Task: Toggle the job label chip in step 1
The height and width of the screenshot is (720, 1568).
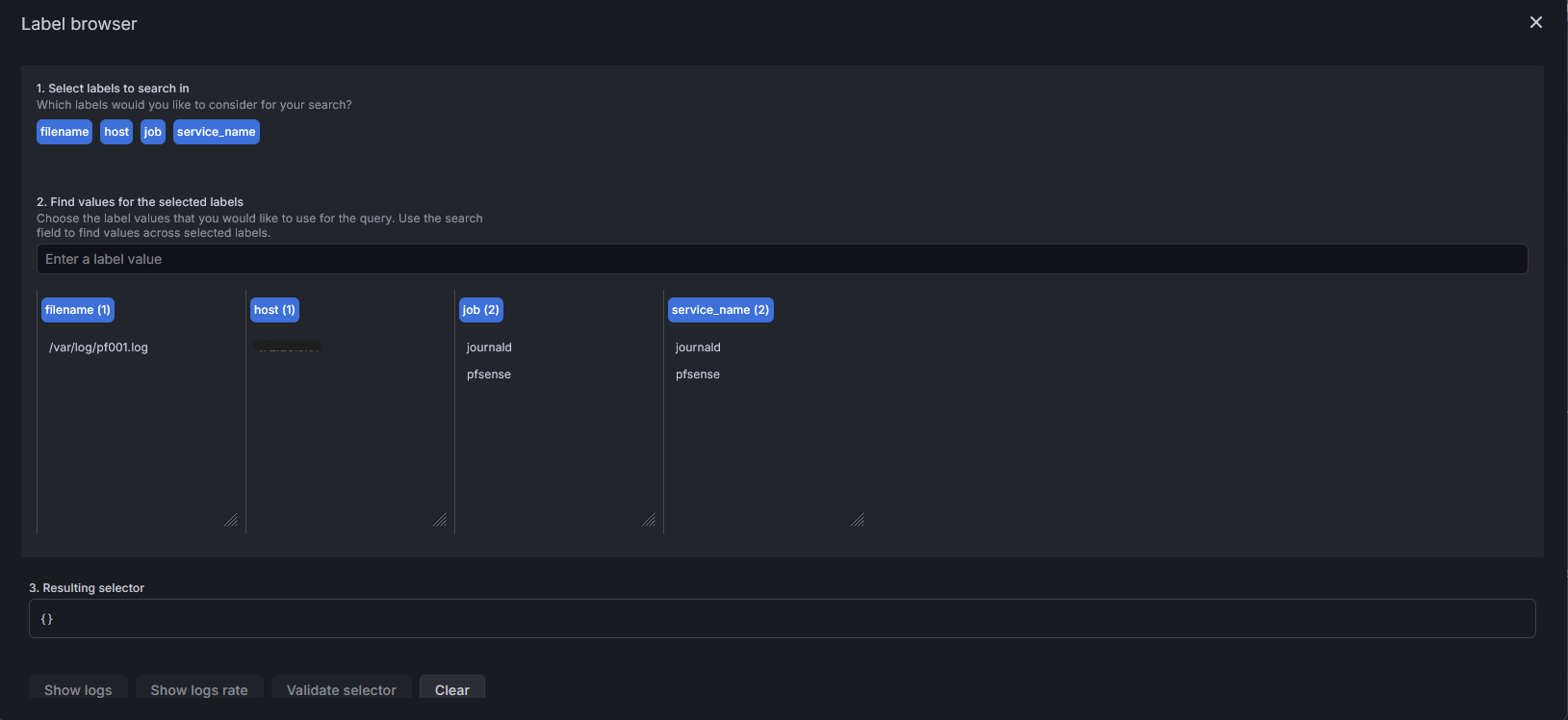Action: (x=153, y=132)
